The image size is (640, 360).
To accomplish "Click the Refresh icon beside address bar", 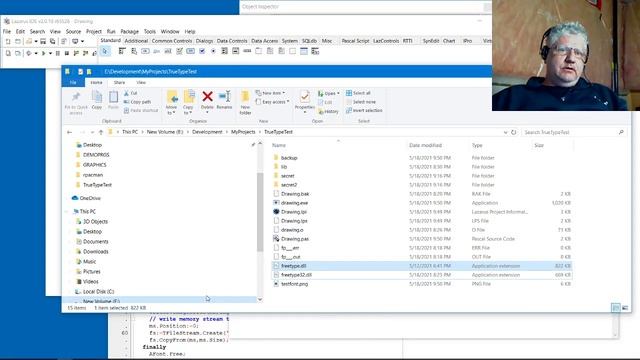I will tap(513, 132).
